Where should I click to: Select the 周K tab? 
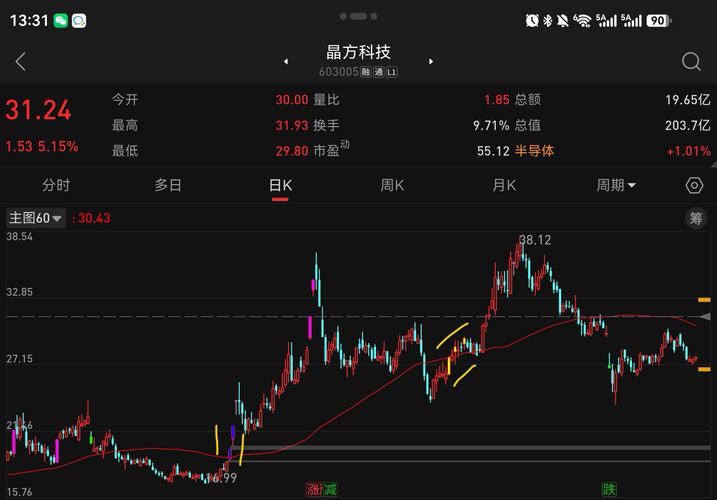tap(392, 185)
